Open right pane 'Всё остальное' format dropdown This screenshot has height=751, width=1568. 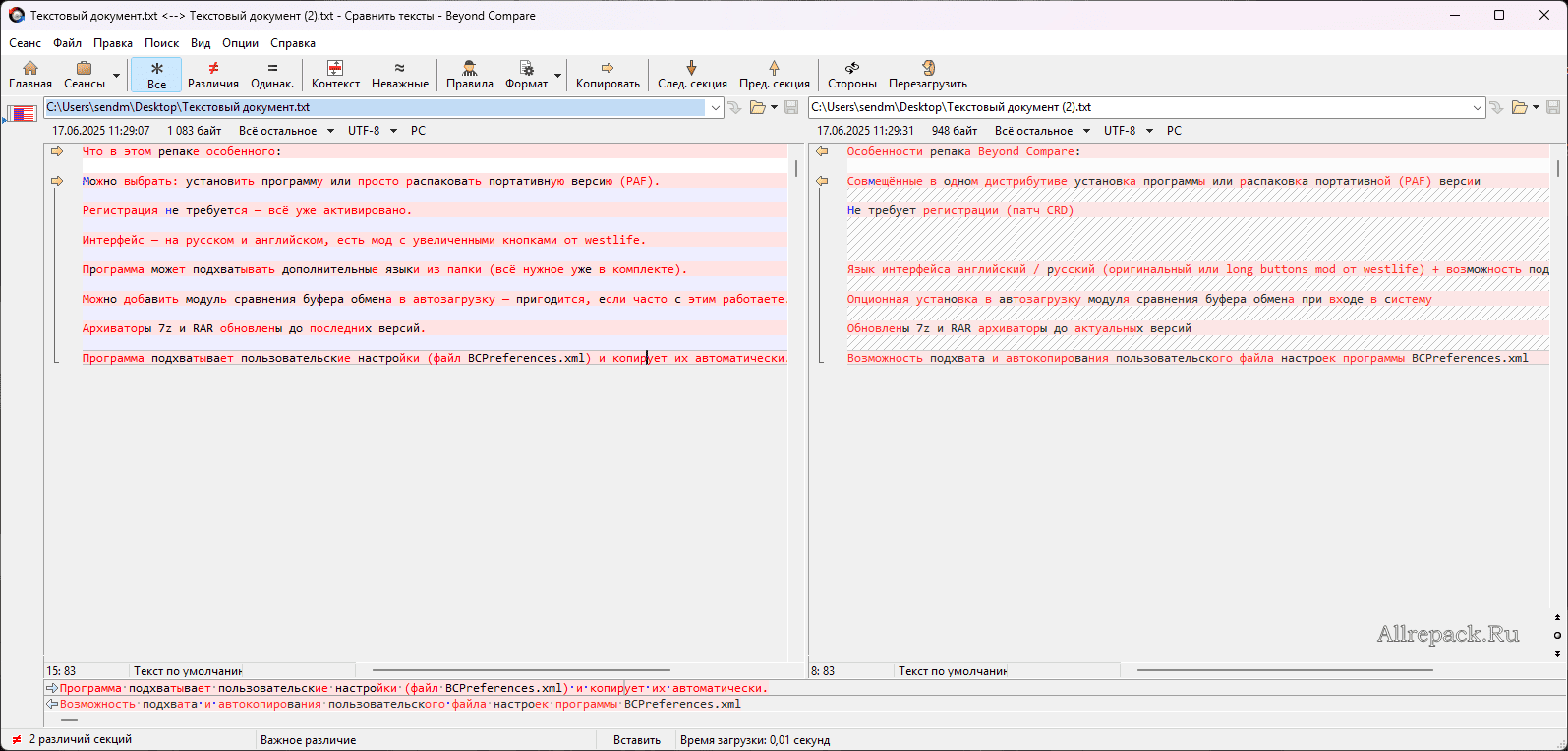[x=1042, y=131]
